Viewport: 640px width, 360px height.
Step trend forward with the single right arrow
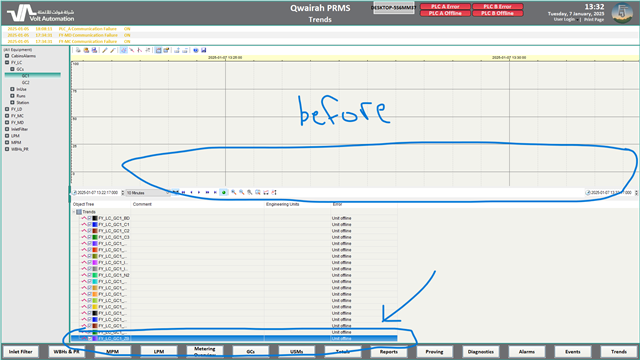click(199, 192)
